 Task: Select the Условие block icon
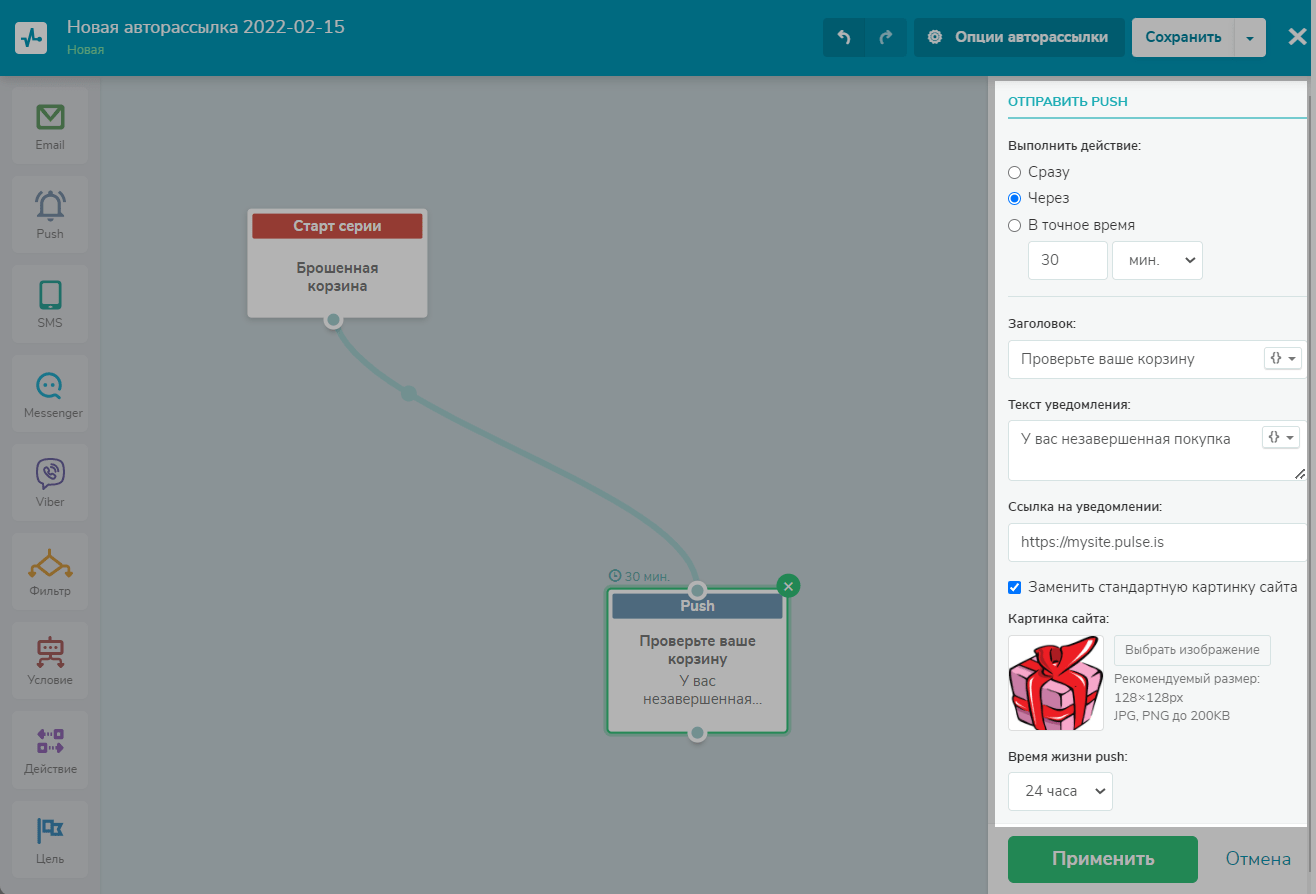tap(50, 660)
